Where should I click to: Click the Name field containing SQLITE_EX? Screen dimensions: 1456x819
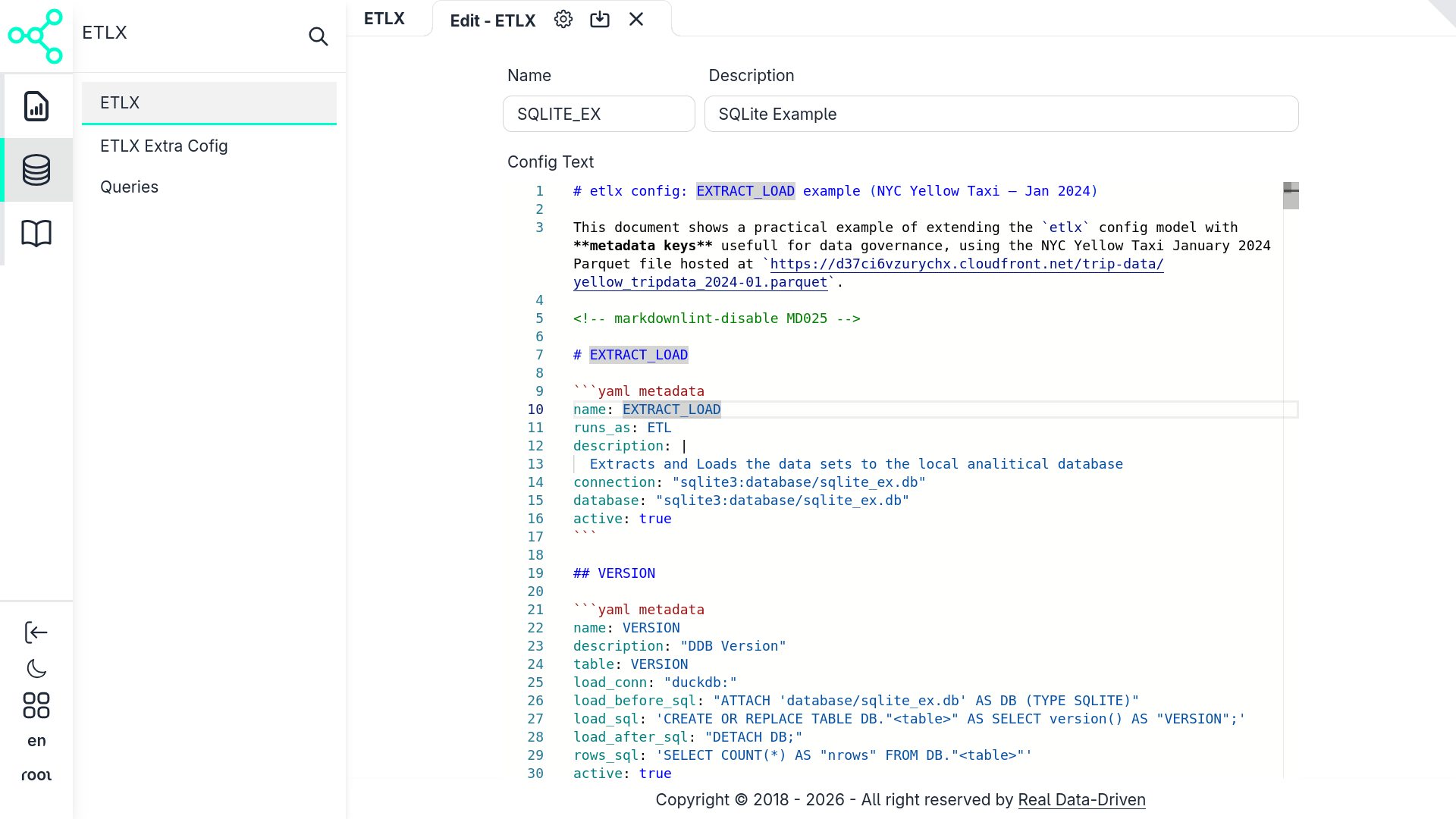pyautogui.click(x=598, y=114)
